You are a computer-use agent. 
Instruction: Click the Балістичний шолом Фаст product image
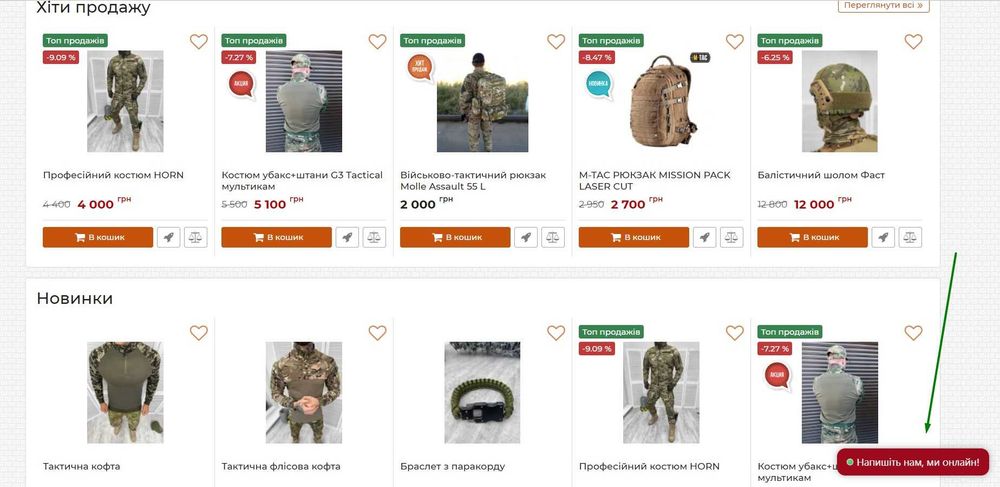(x=839, y=100)
